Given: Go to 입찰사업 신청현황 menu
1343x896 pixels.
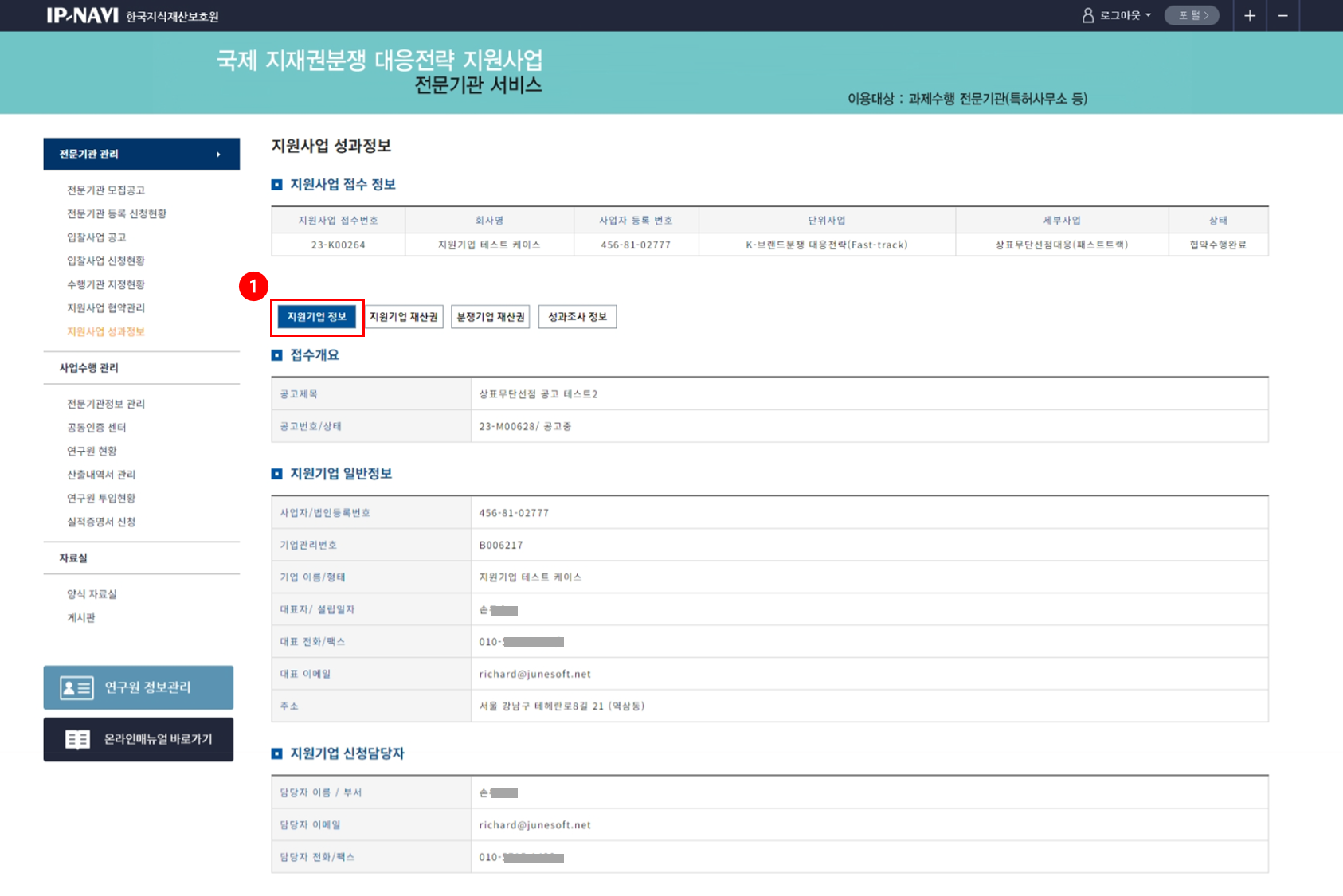Looking at the screenshot, I should [x=106, y=261].
